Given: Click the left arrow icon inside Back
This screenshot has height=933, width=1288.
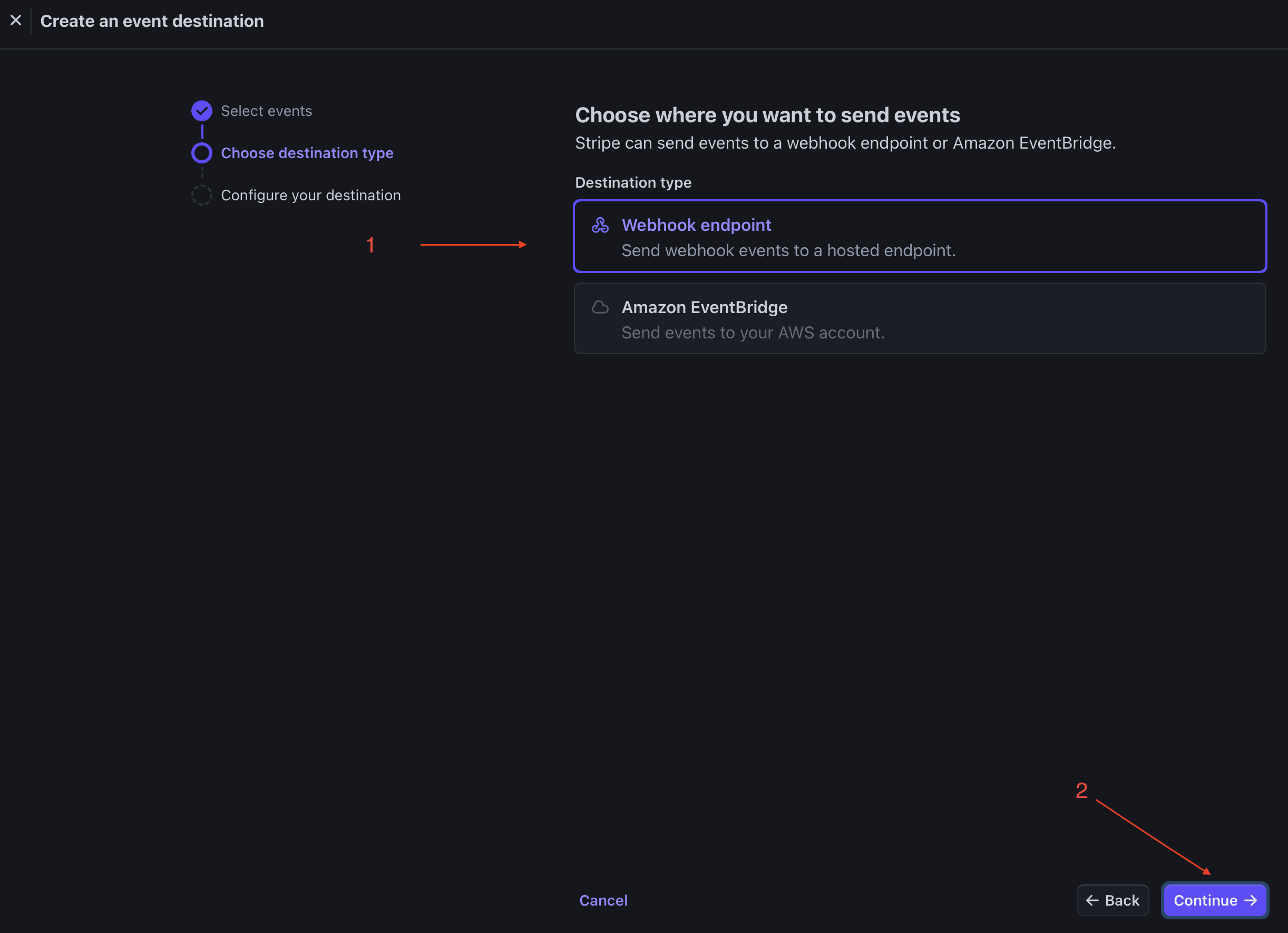Looking at the screenshot, I should click(x=1091, y=900).
